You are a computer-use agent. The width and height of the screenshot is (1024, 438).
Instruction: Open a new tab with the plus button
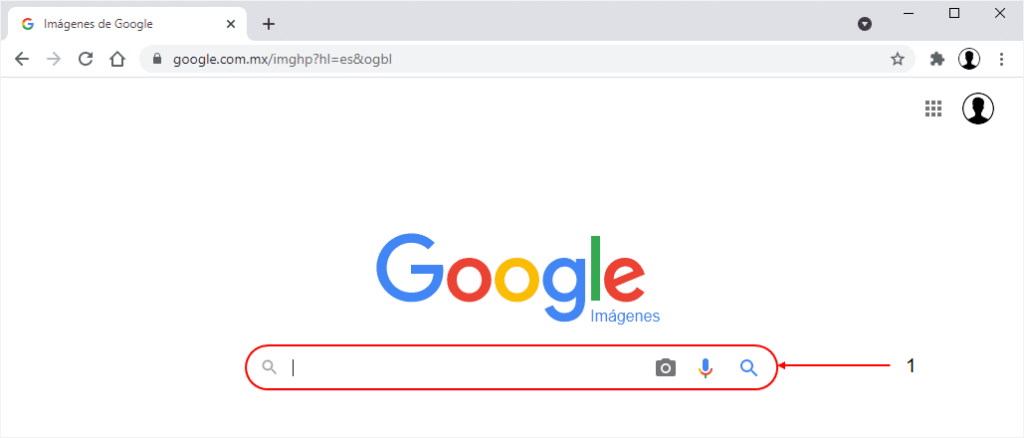click(268, 24)
